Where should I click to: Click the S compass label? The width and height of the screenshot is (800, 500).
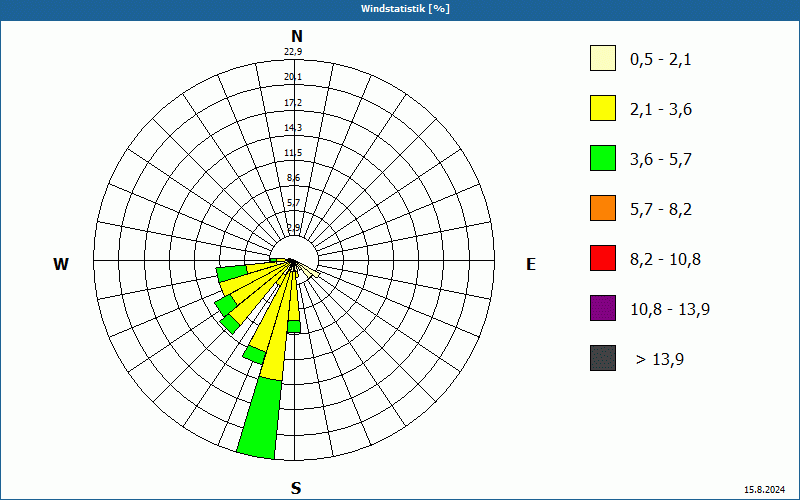(296, 489)
